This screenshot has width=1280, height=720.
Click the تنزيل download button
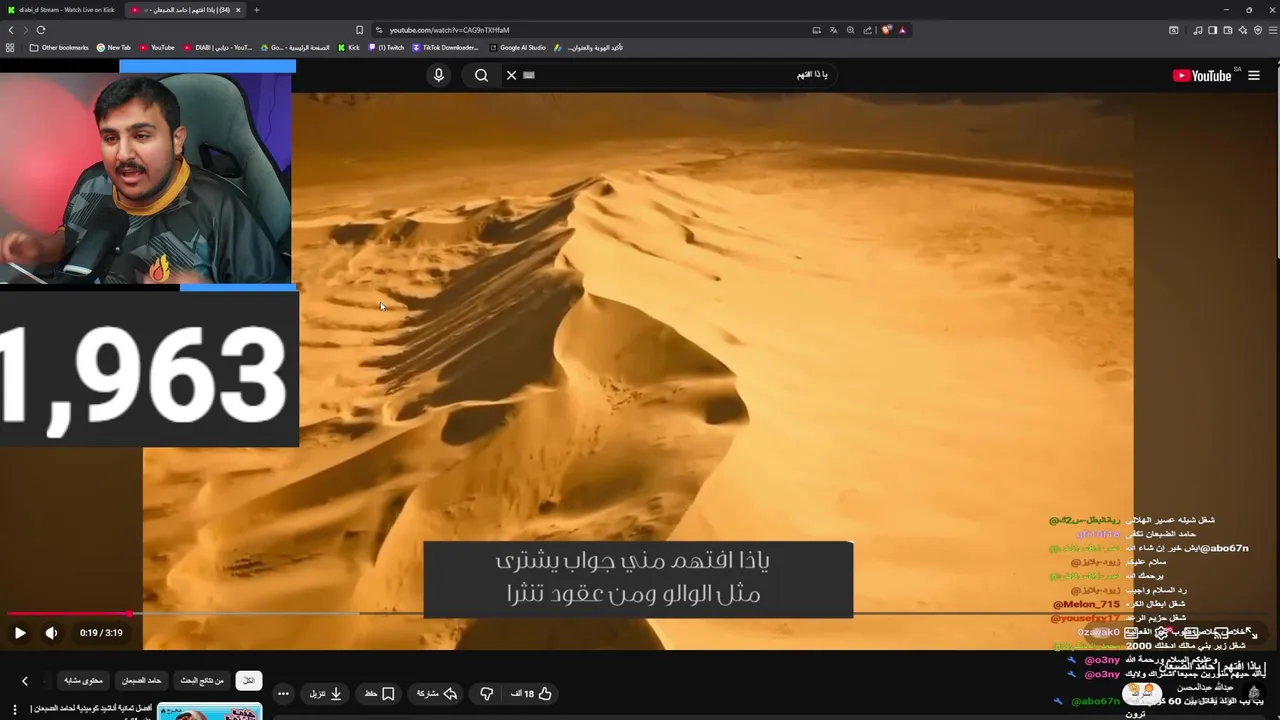pyautogui.click(x=326, y=693)
